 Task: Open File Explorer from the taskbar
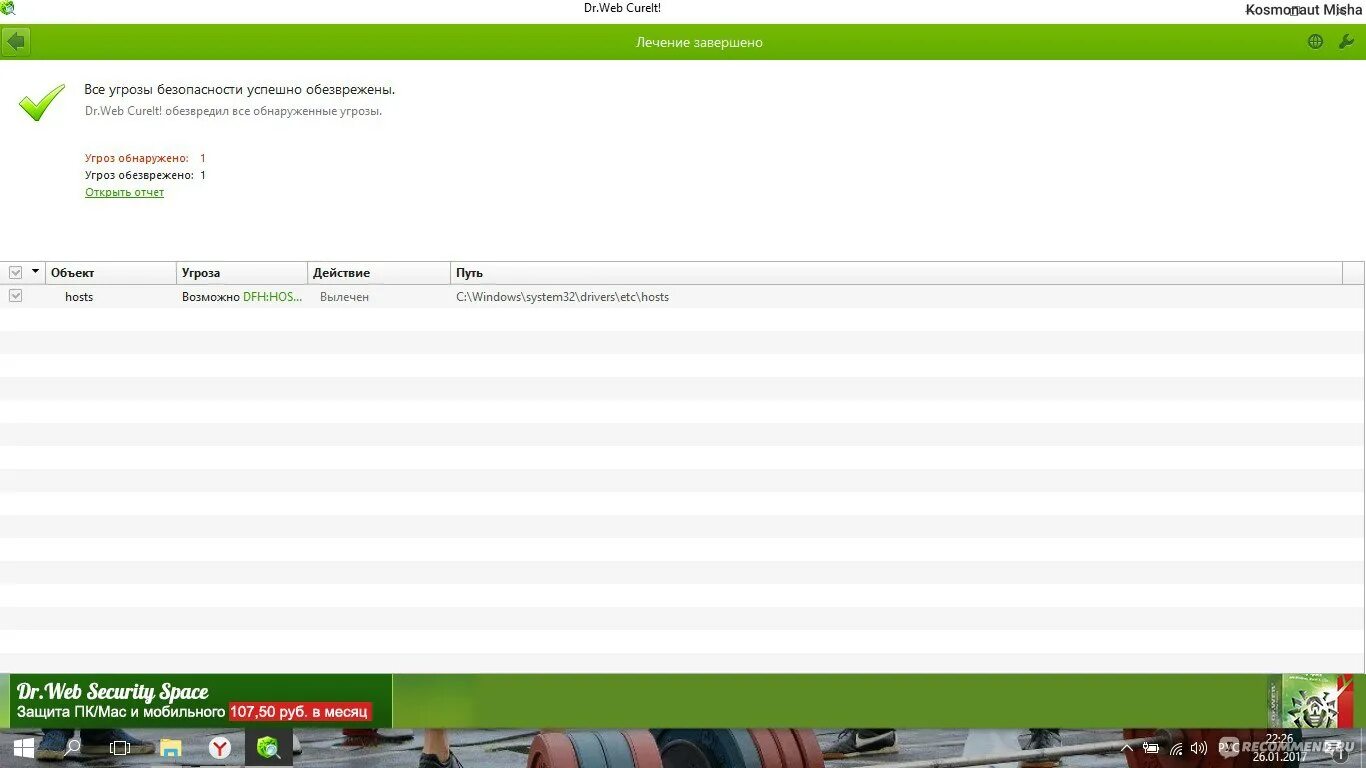pos(171,747)
